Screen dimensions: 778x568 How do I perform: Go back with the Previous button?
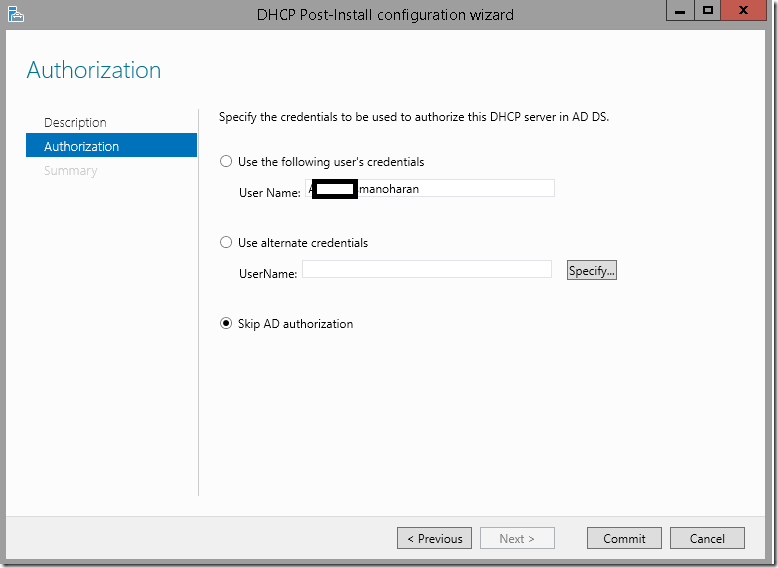tap(434, 538)
